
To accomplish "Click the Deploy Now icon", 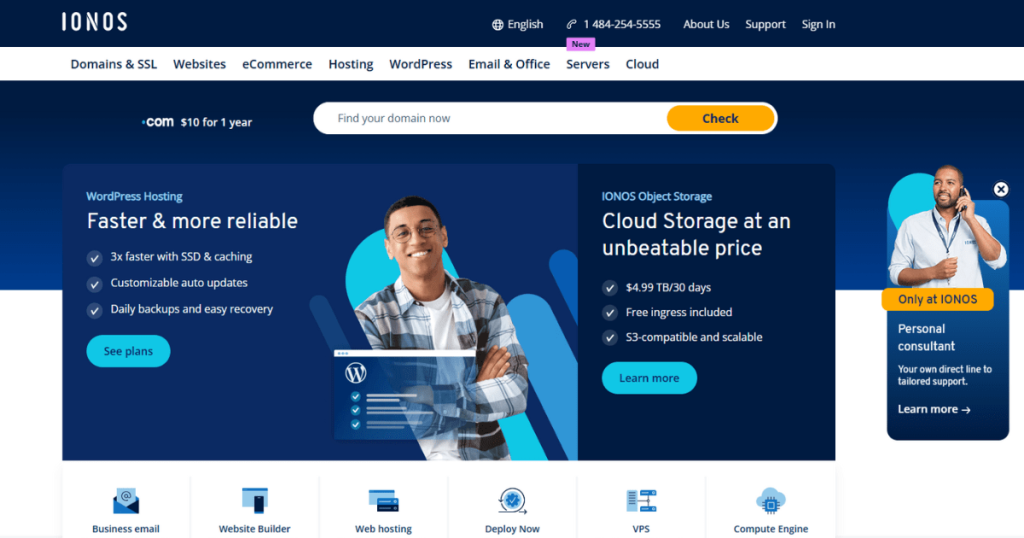I will [x=512, y=501].
